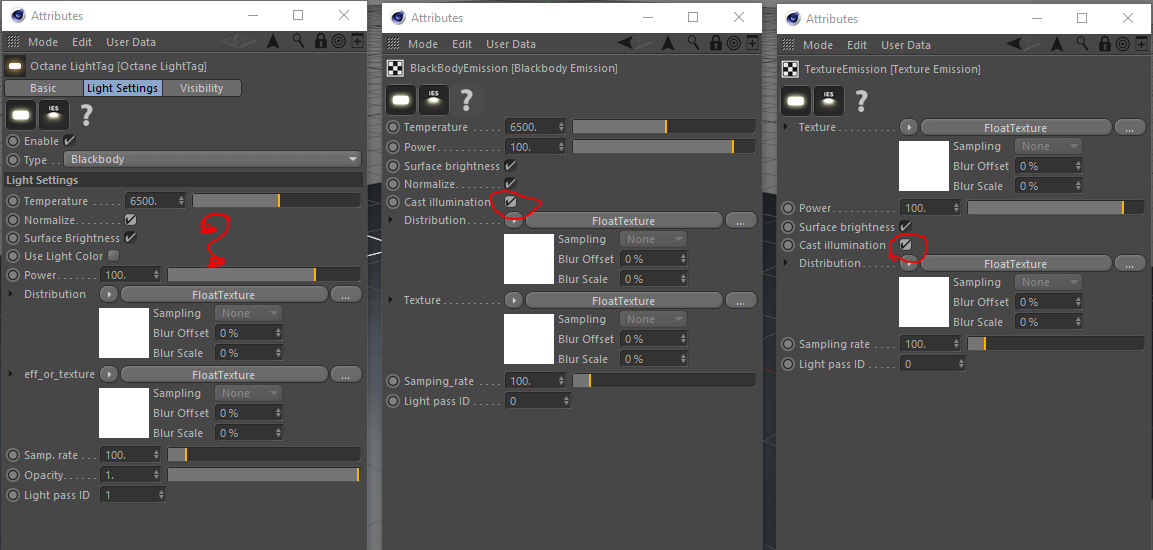The height and width of the screenshot is (550, 1153).
Task: Click Distribution FloatTexture button in TextureEmission window
Action: 1015,264
